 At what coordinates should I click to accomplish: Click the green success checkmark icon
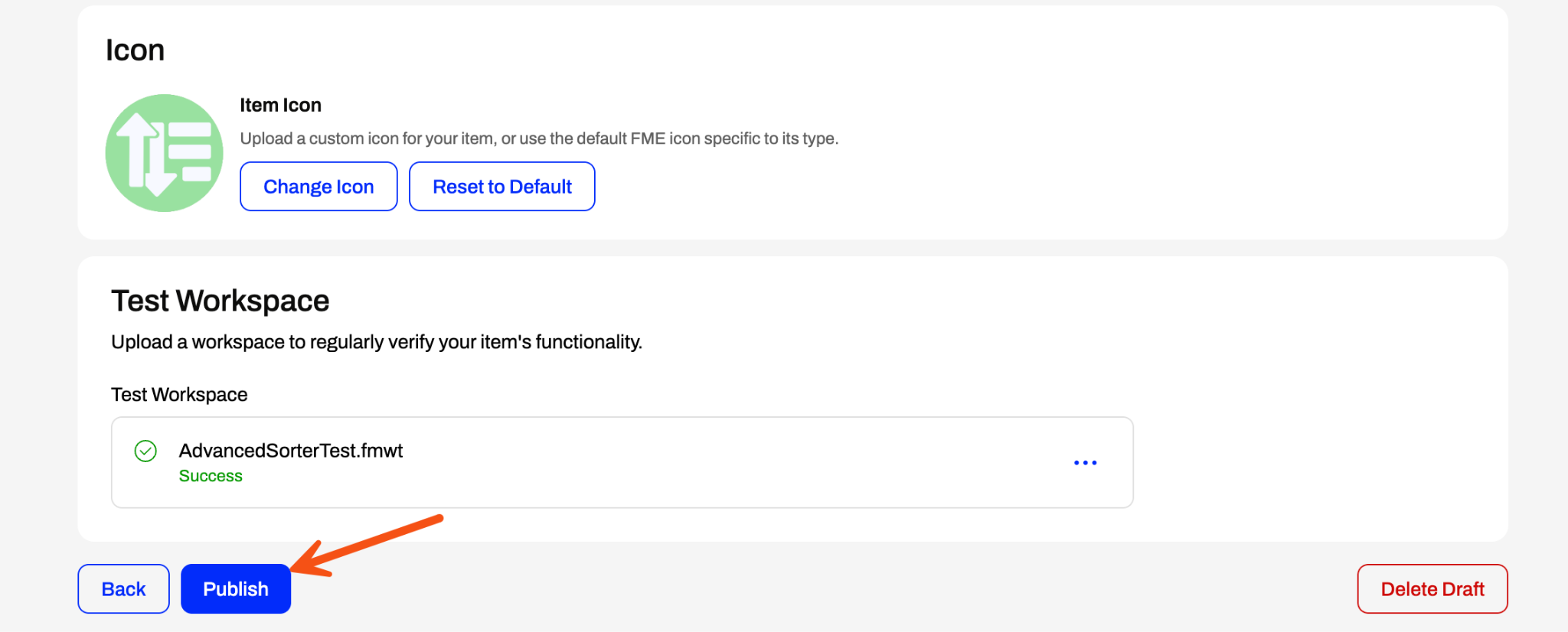145,451
